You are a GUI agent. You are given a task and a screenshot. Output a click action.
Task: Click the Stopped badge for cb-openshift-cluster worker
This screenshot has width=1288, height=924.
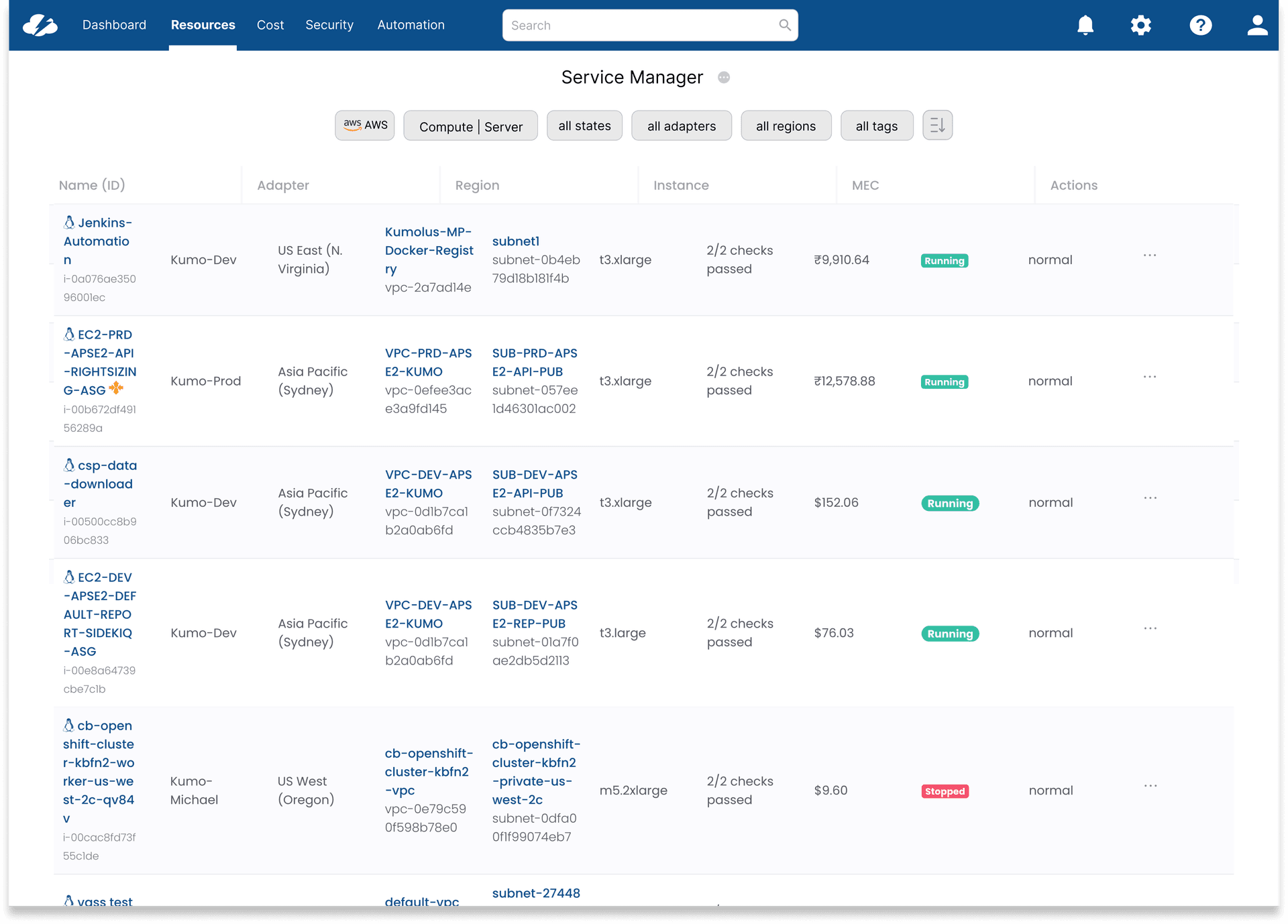945,791
